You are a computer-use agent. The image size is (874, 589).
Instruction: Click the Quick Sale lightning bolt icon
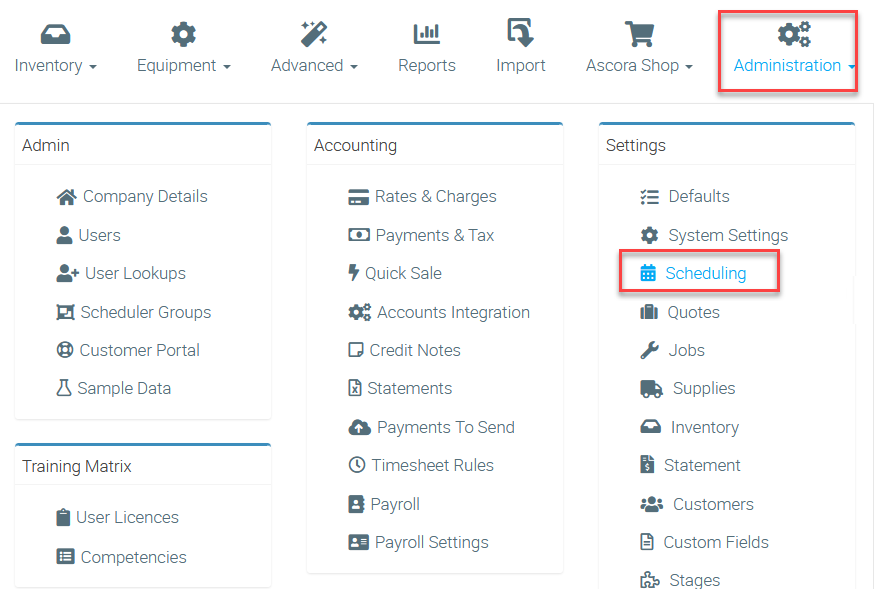pyautogui.click(x=353, y=272)
